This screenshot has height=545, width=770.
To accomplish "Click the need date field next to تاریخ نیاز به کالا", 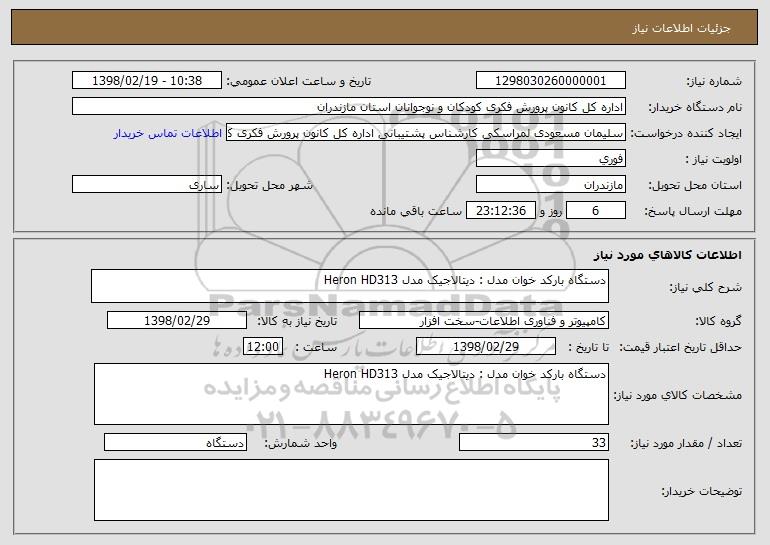I will [177, 321].
